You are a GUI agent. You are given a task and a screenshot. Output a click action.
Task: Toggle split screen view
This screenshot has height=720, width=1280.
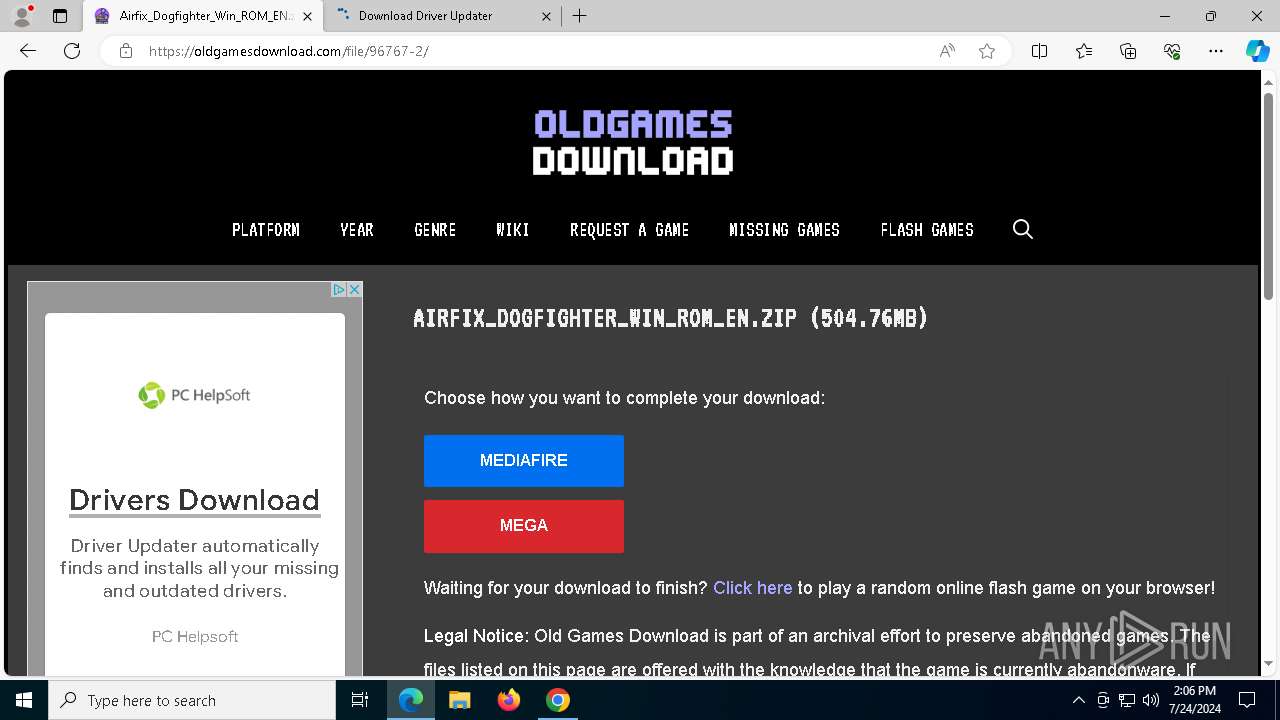[x=1040, y=51]
